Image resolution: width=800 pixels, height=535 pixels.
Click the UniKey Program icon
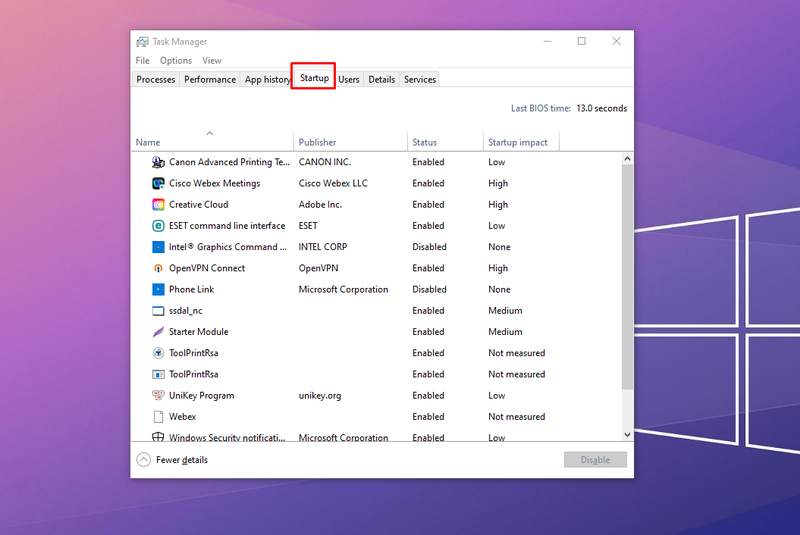point(158,395)
